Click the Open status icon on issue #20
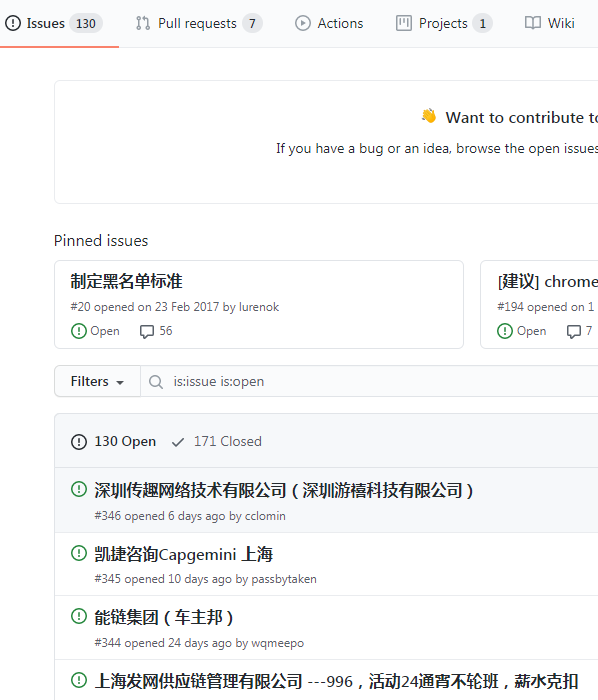Screen dimensions: 598x700 (79, 331)
